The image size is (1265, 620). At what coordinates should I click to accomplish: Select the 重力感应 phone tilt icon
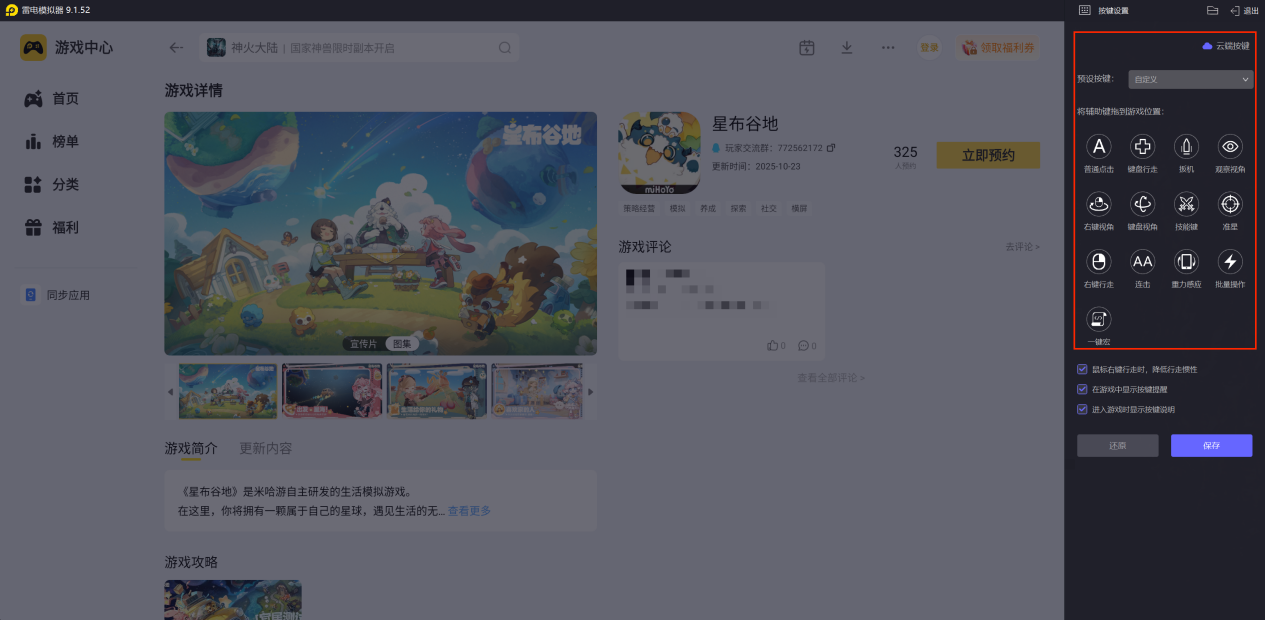(x=1186, y=262)
